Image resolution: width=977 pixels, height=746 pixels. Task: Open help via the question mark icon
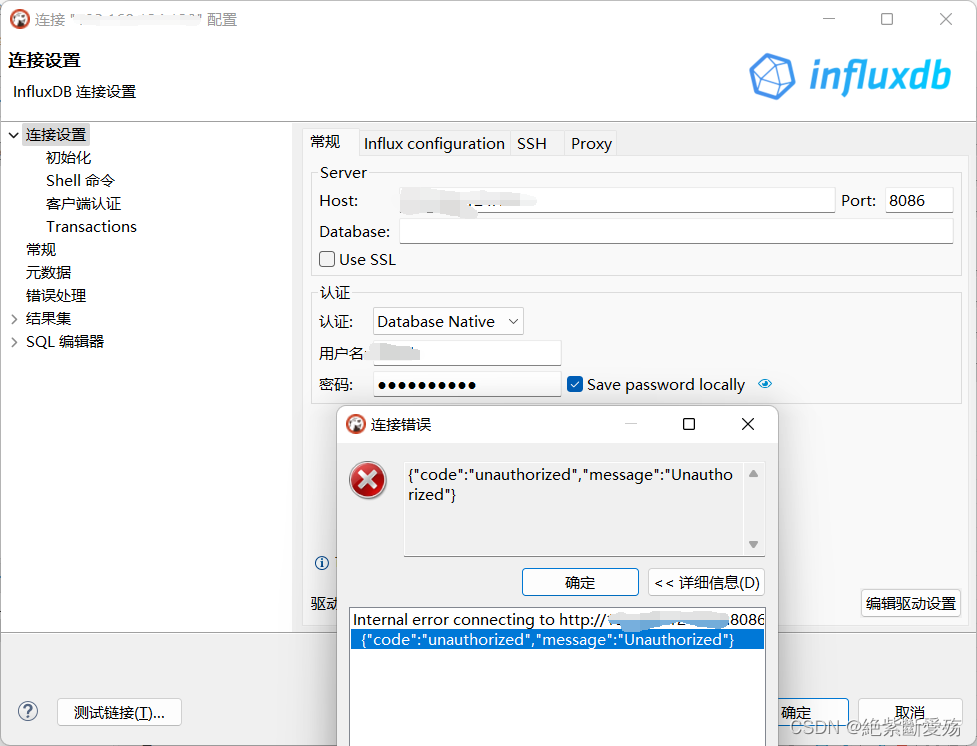[27, 711]
